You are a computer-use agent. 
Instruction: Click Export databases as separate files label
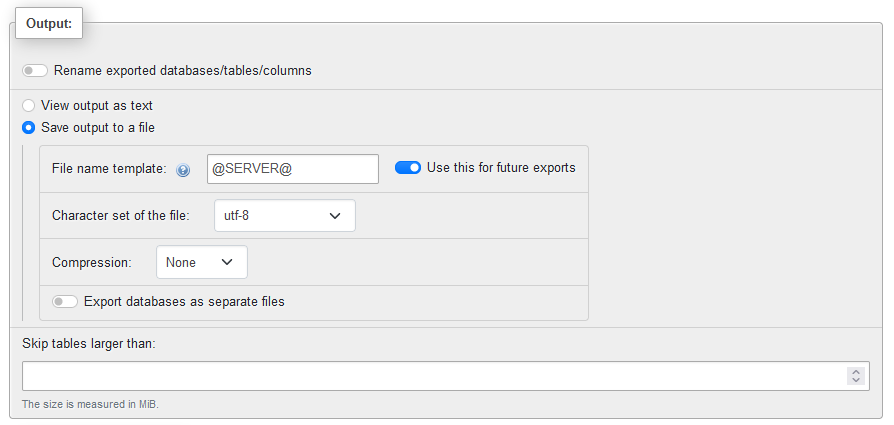pos(184,301)
